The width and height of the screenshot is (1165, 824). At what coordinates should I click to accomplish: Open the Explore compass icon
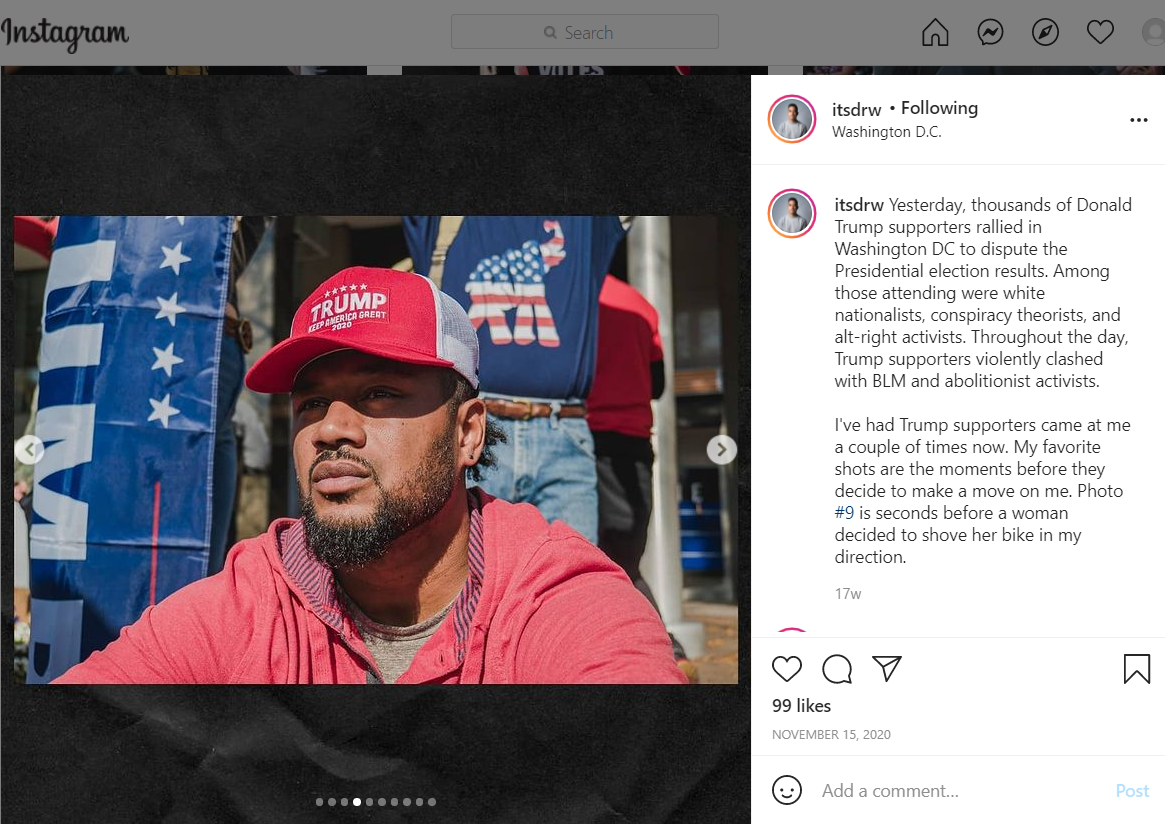(1045, 33)
